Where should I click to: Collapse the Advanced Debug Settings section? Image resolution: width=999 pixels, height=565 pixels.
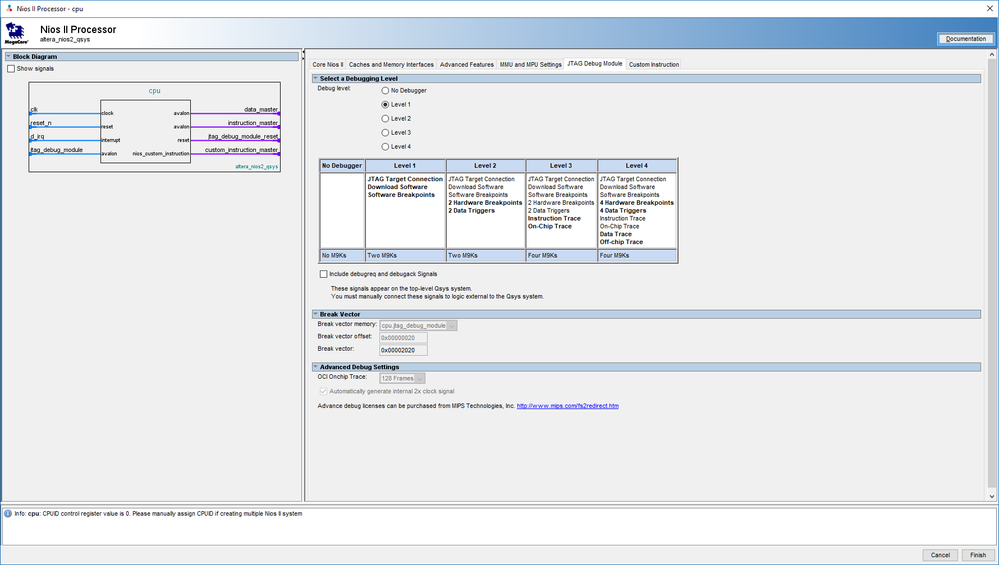315,367
